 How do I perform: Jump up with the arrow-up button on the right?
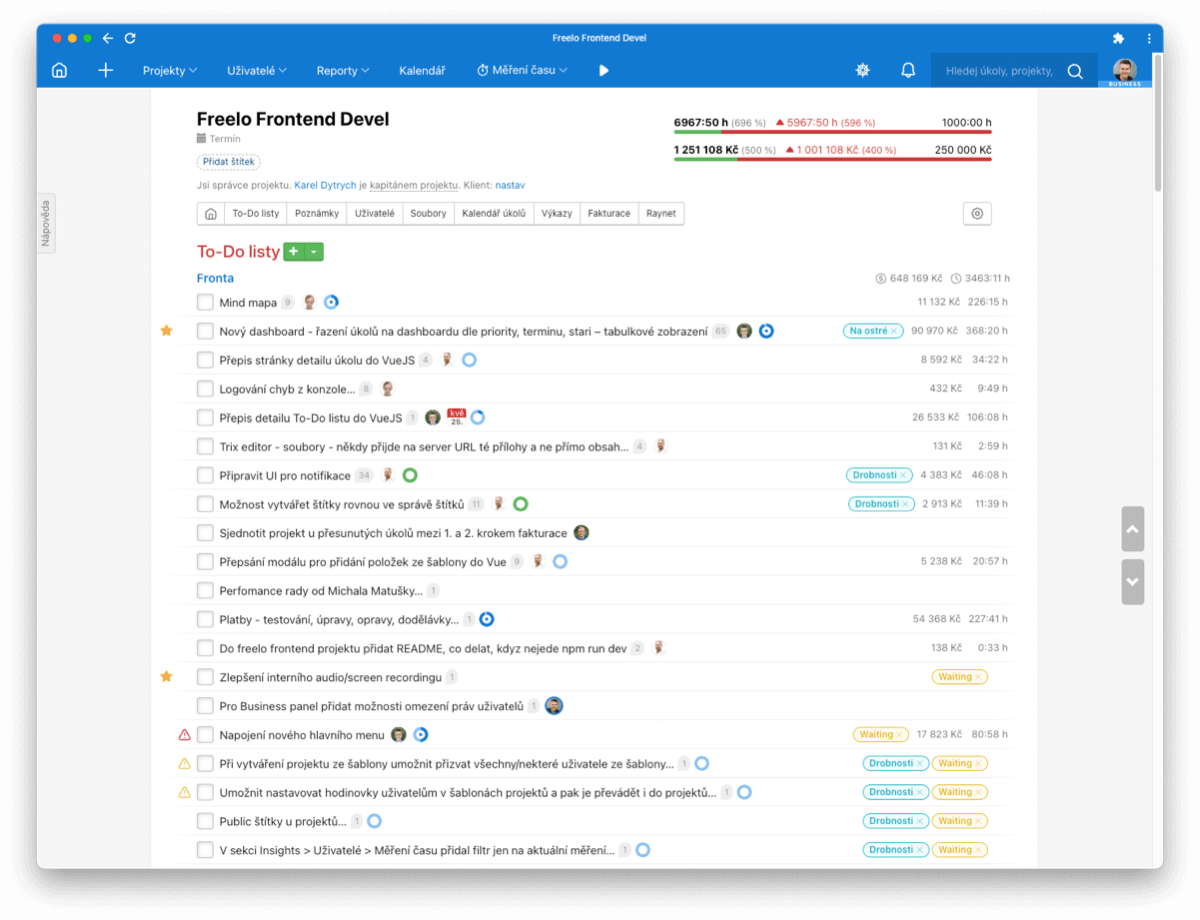click(1133, 529)
